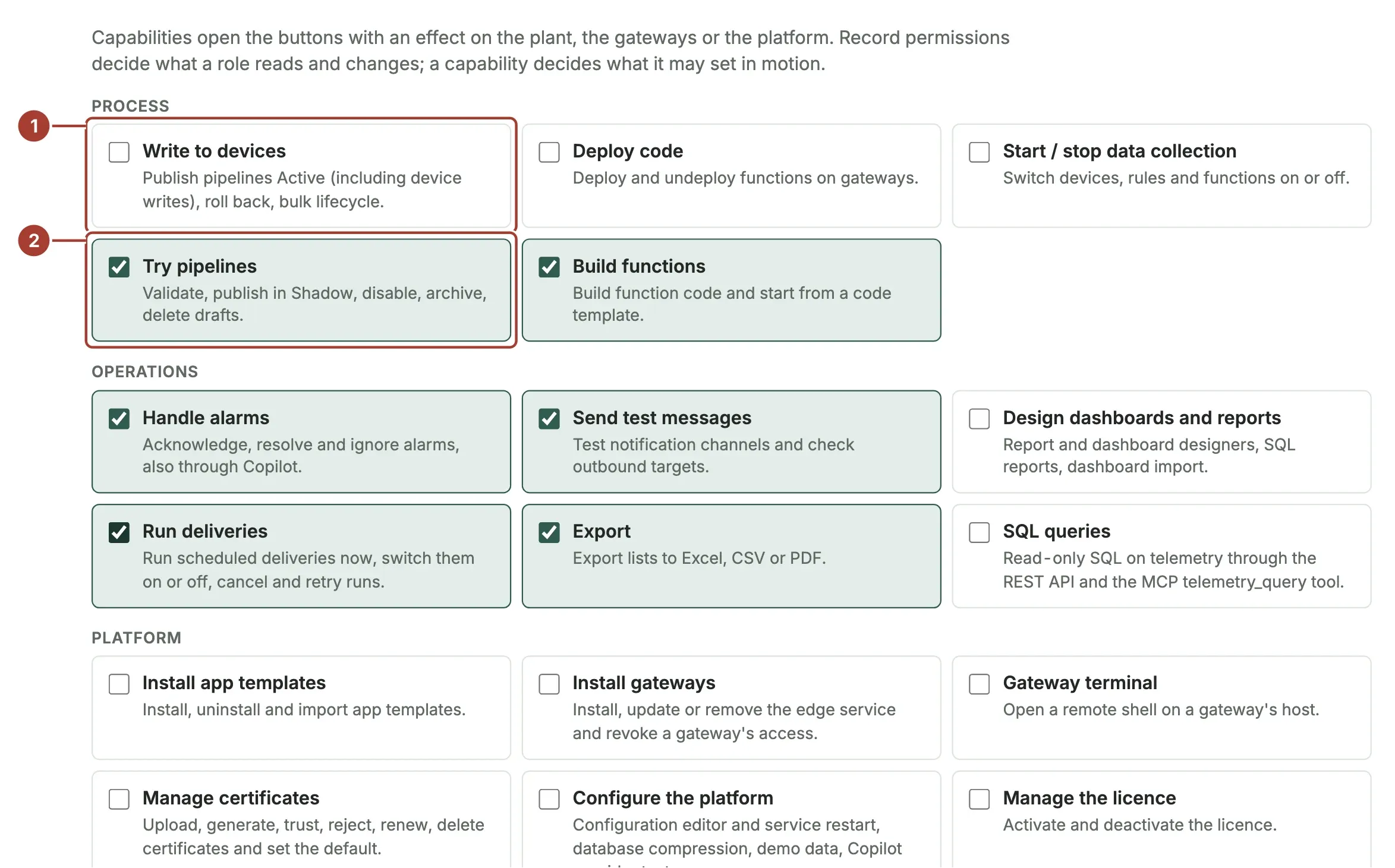Uncheck Build functions checkbox
Screen dimensions: 1395x868
(x=549, y=267)
